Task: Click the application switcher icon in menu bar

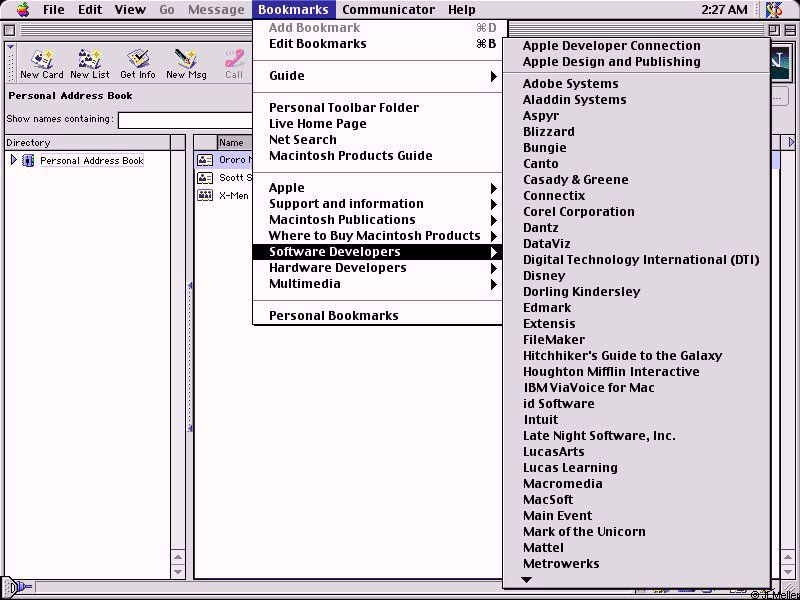Action: coord(774,10)
